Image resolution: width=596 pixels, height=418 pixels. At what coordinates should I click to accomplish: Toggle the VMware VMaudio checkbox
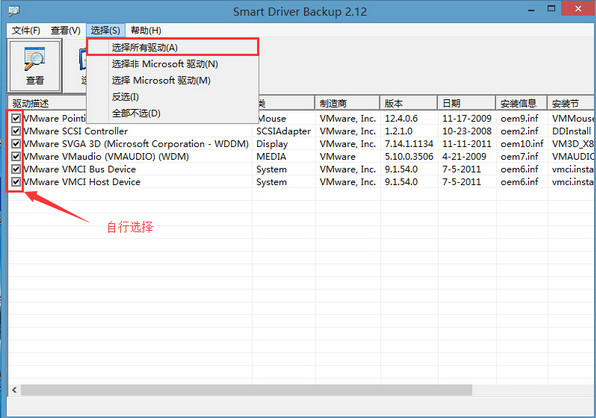point(16,156)
